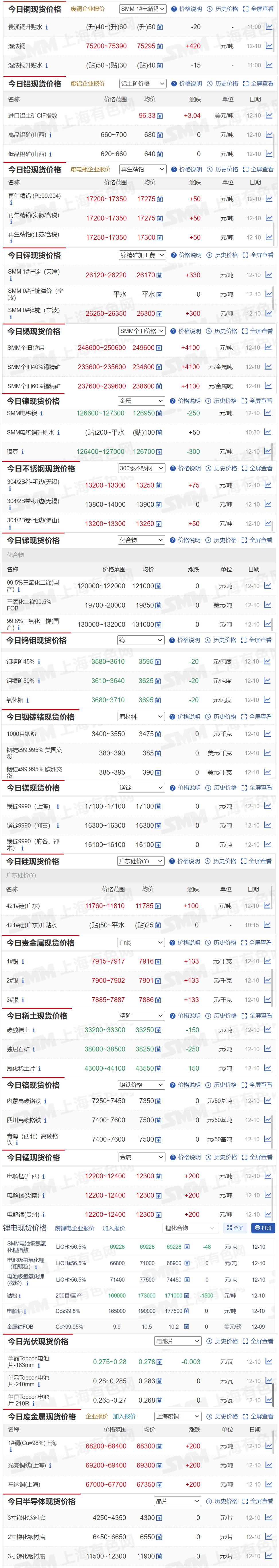Click the 今日稀土现货价格 section title
279x1568 pixels.
coord(37,1016)
